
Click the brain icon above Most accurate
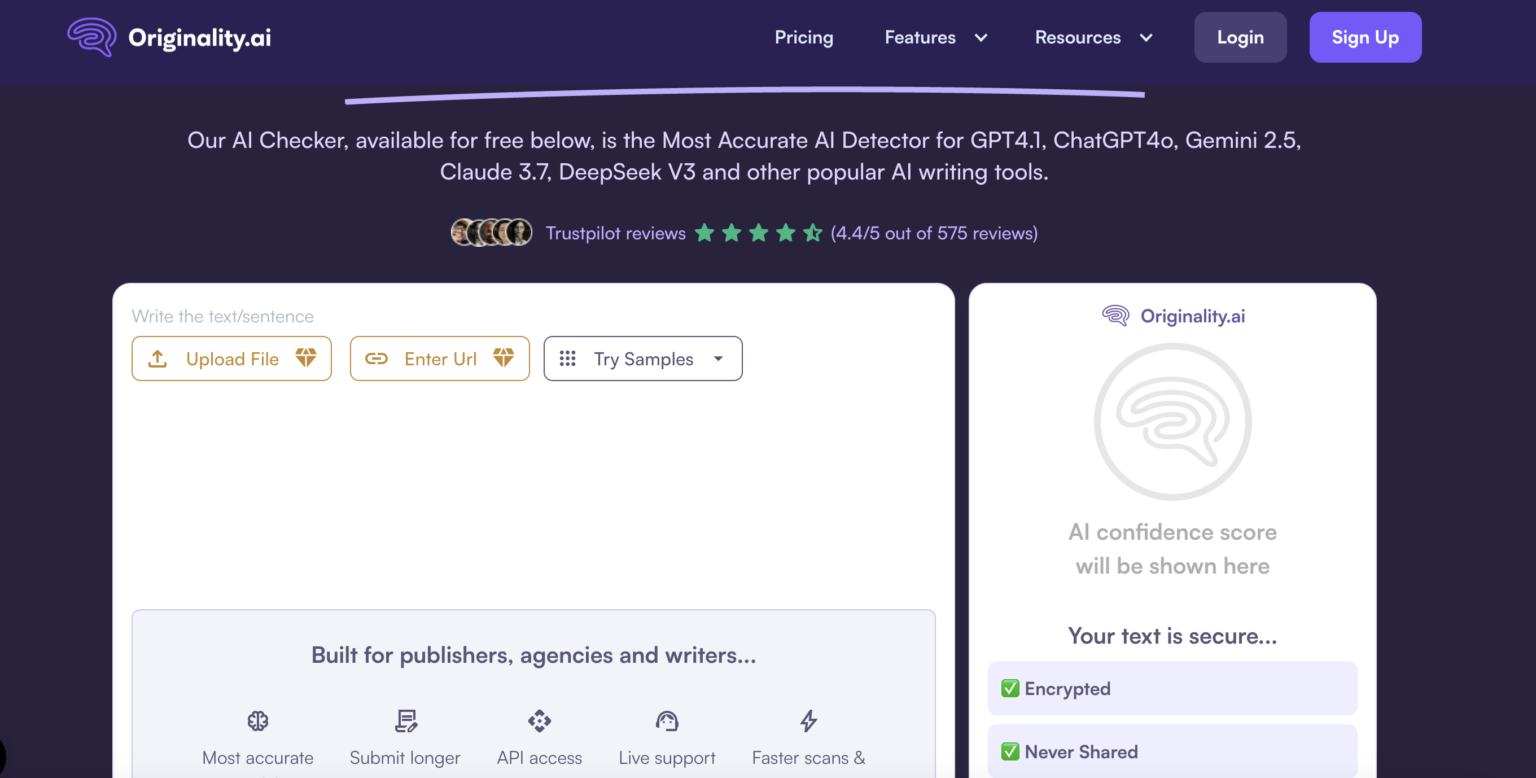pyautogui.click(x=258, y=721)
